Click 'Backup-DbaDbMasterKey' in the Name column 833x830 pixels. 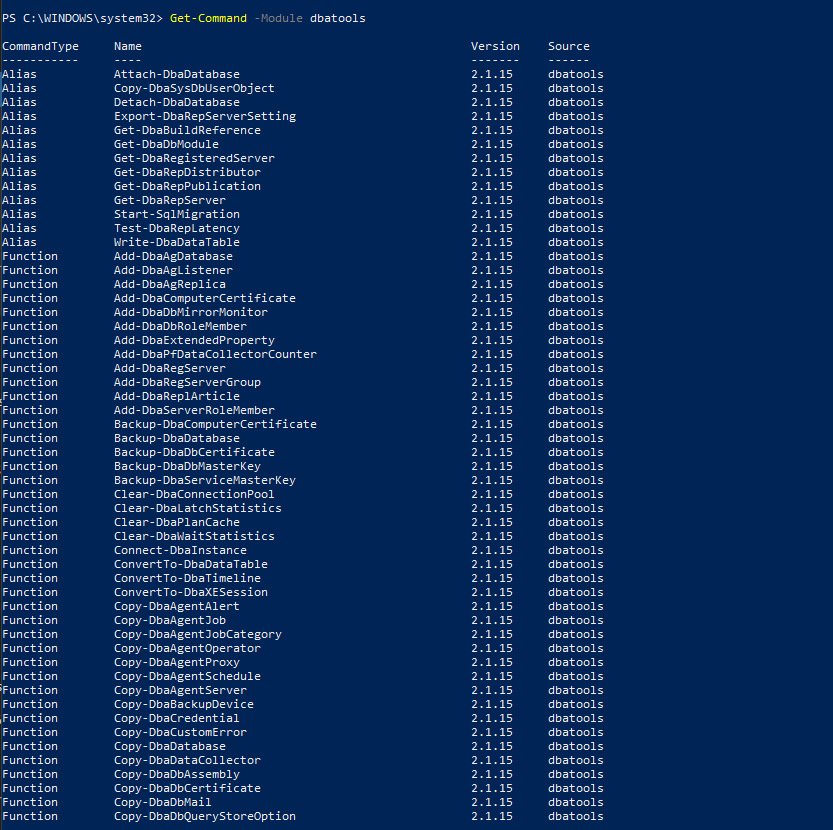click(188, 466)
